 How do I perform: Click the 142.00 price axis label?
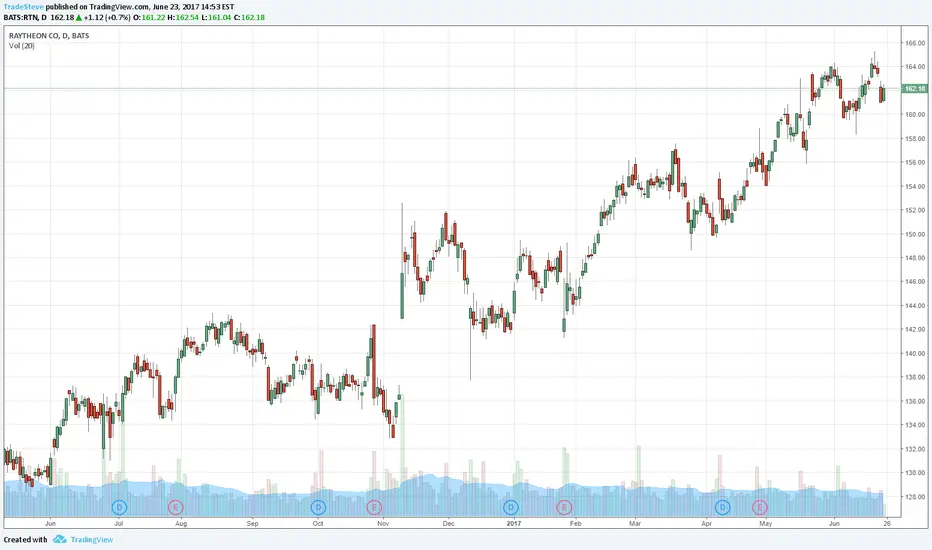[x=915, y=329]
